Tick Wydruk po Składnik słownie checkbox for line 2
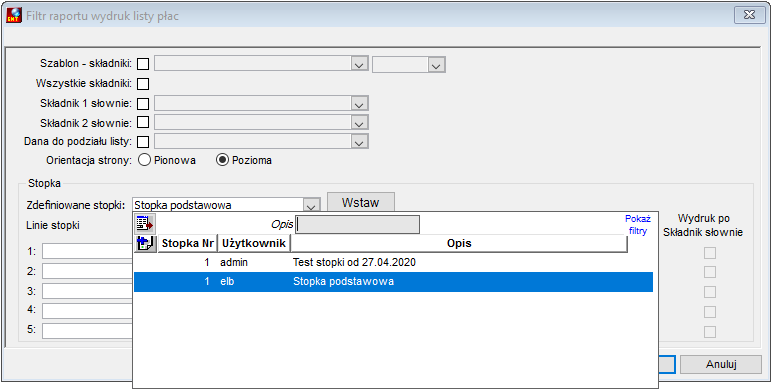 point(709,273)
